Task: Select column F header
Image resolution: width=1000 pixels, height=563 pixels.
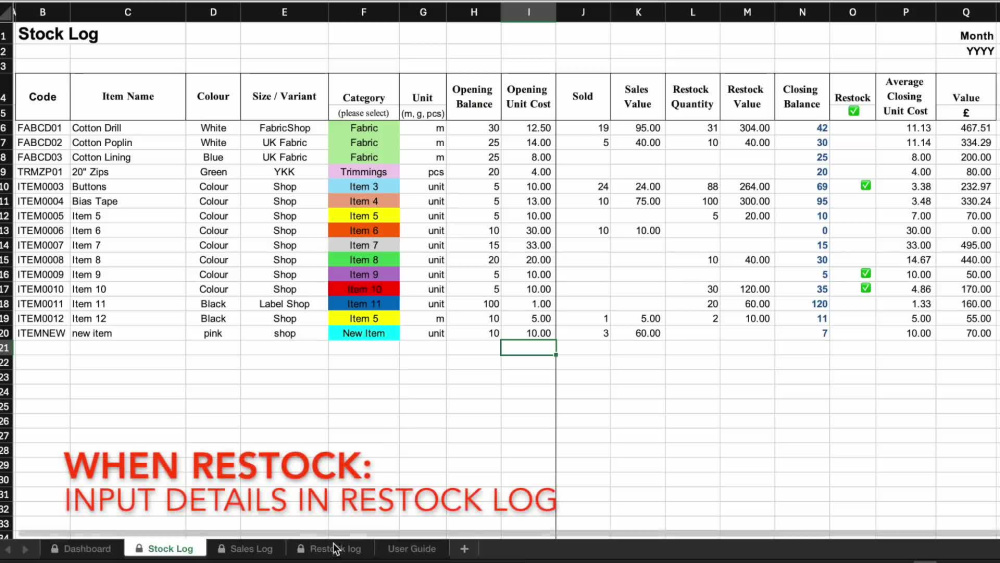Action: click(364, 12)
